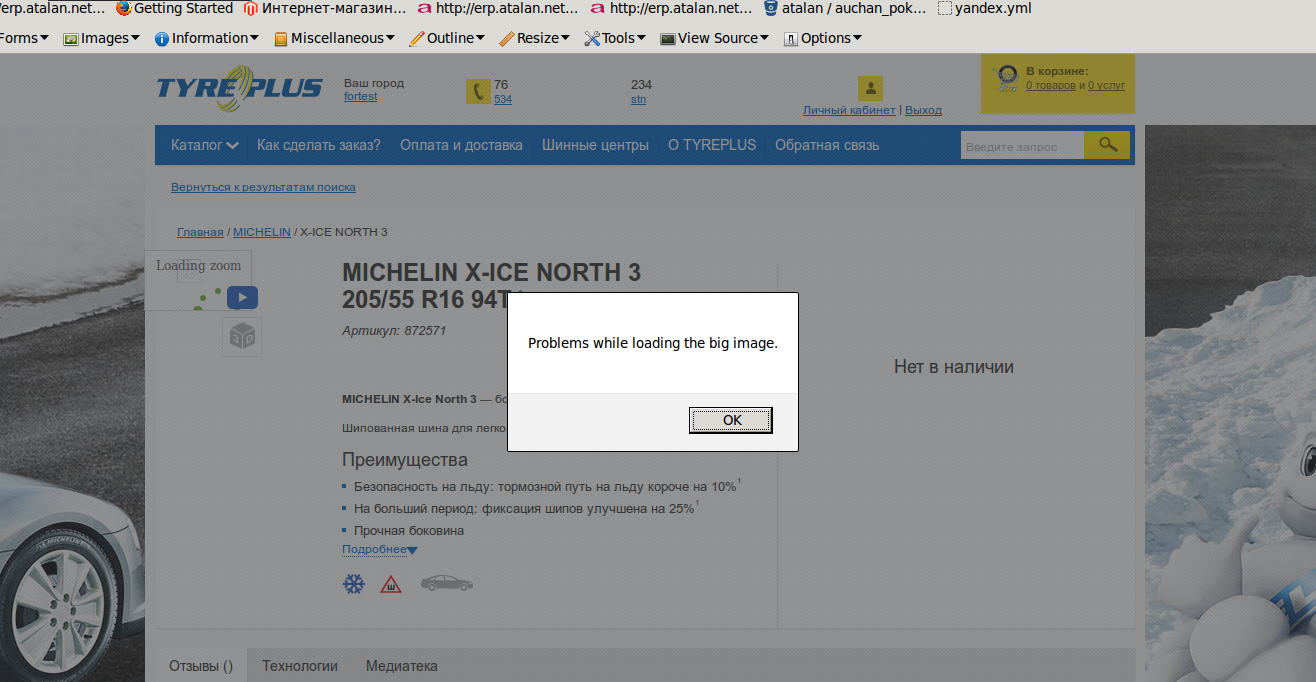
Task: Click the Прочная боковина bullet text
Action: point(409,531)
